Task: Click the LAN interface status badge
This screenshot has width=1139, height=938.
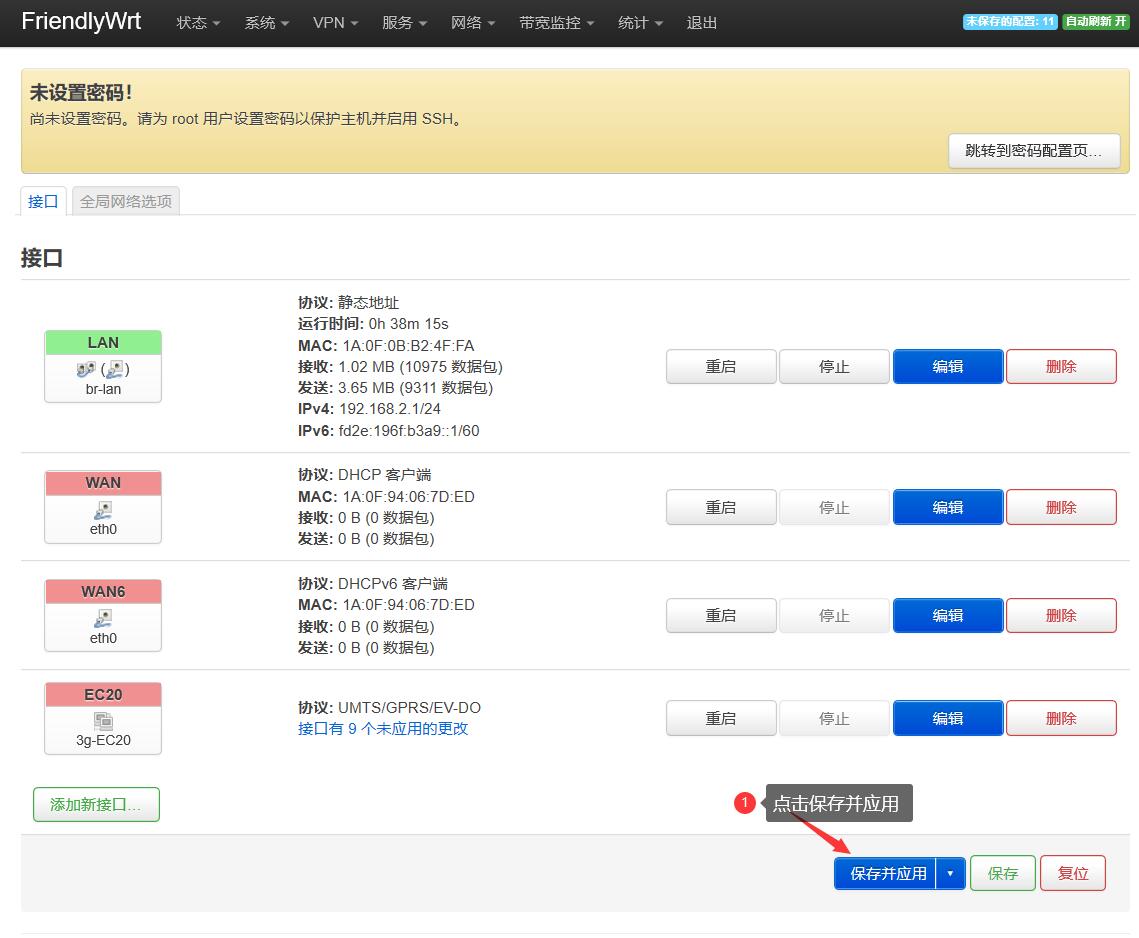Action: (x=103, y=342)
